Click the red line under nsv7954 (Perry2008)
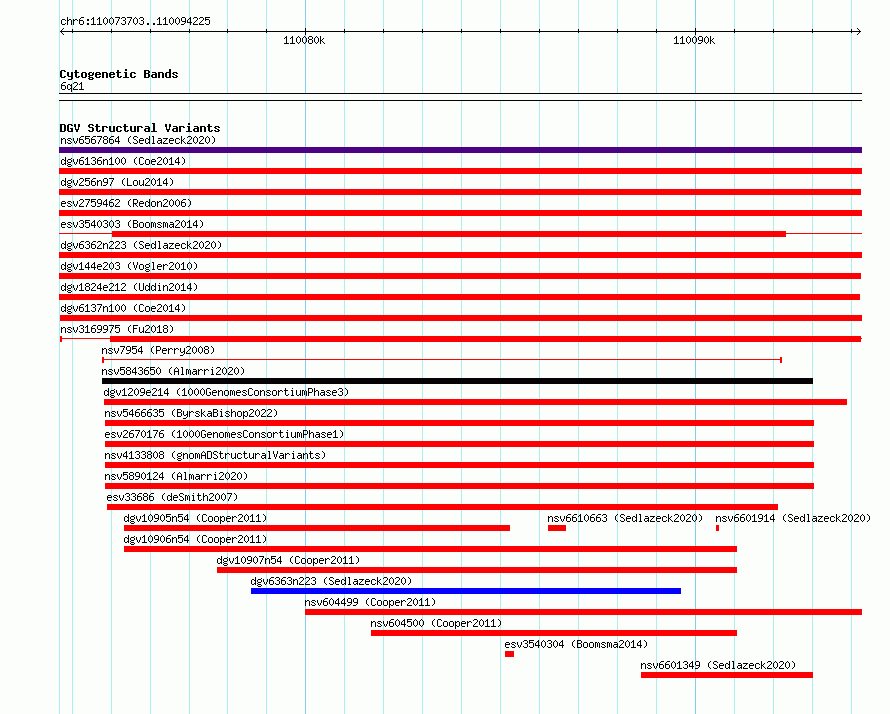 442,360
